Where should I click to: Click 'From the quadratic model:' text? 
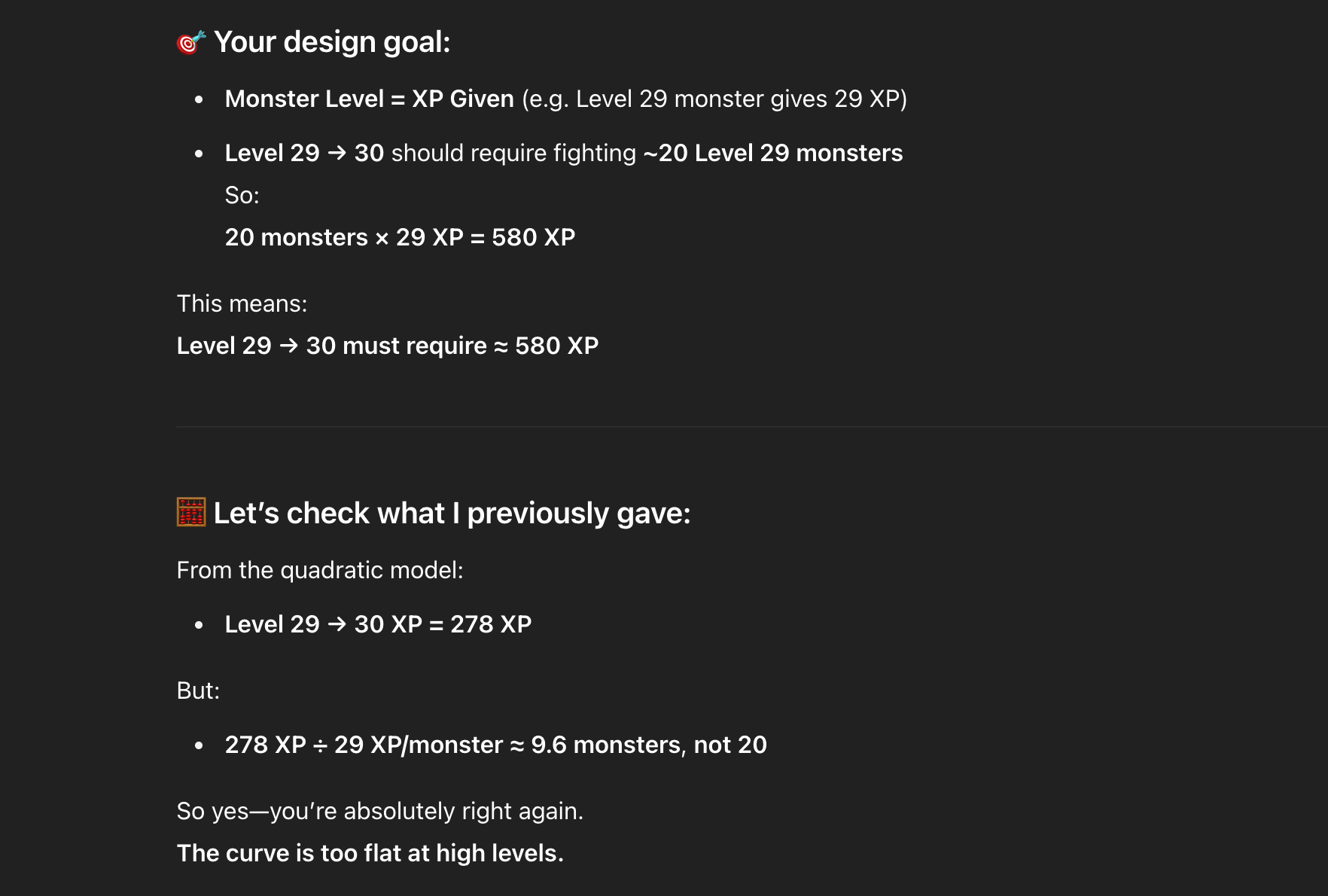pos(320,570)
